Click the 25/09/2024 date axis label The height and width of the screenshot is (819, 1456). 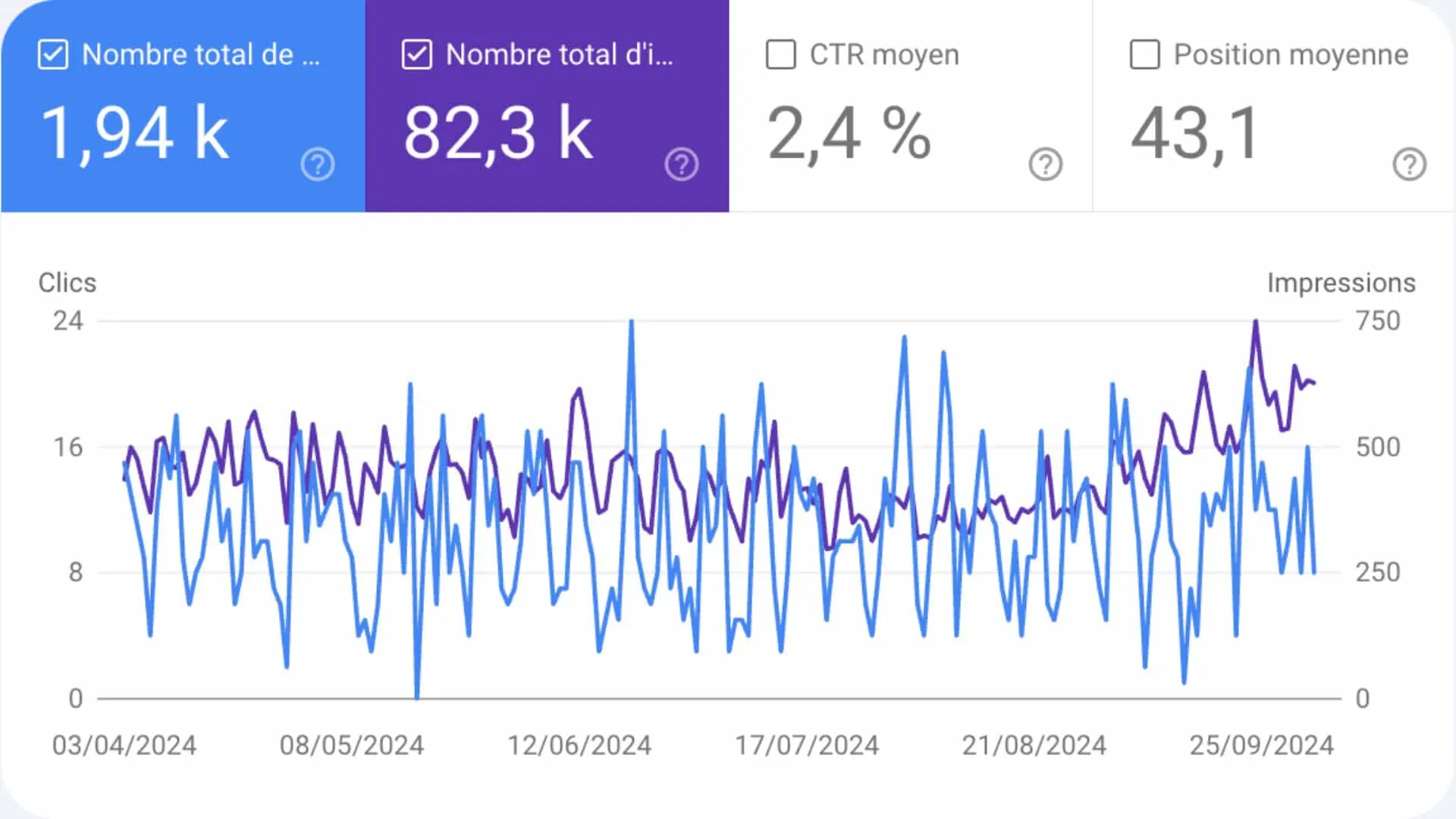pos(1261,745)
